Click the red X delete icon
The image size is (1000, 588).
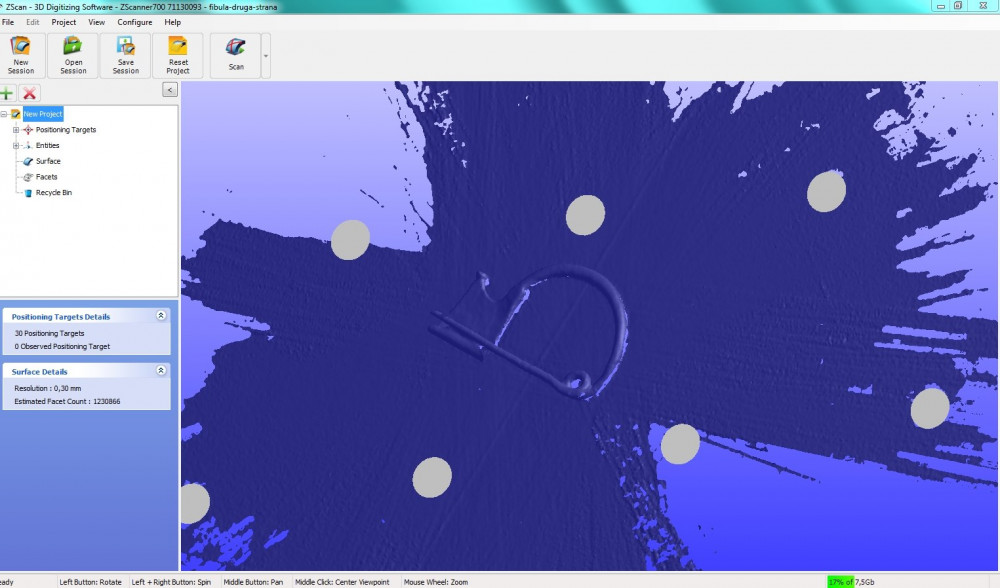click(x=30, y=93)
